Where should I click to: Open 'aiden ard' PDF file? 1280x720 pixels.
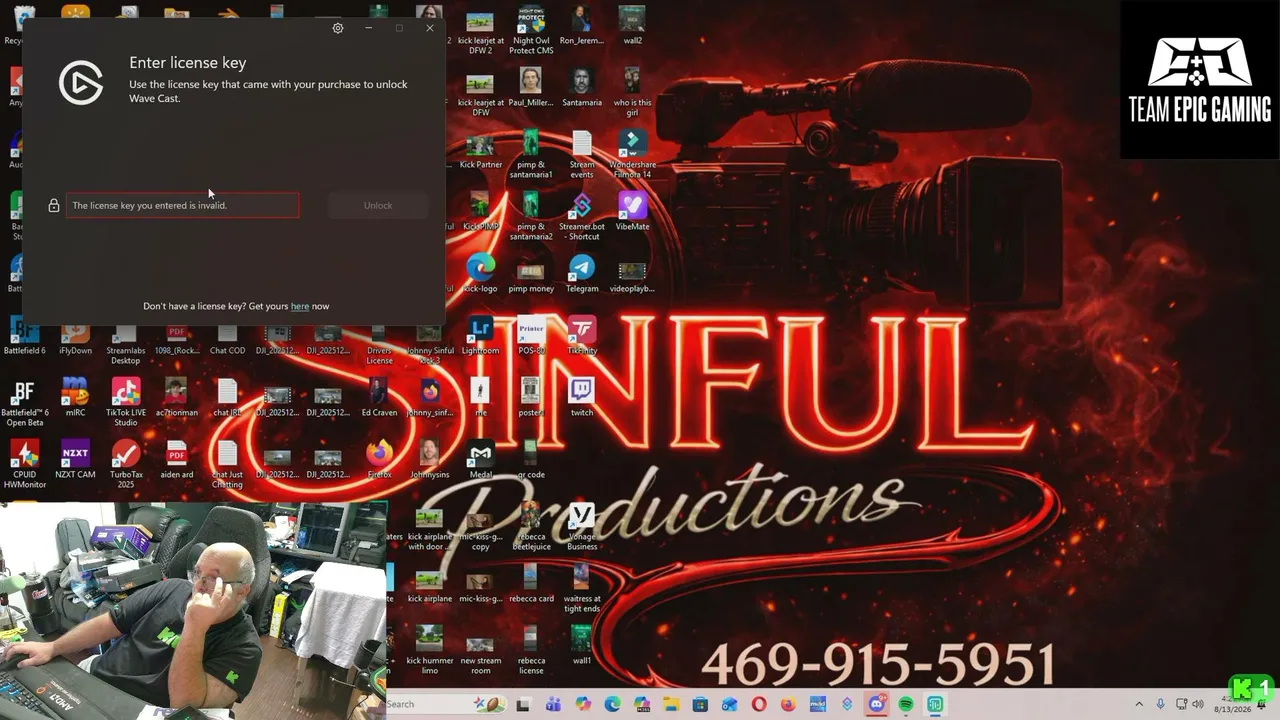pos(177,460)
